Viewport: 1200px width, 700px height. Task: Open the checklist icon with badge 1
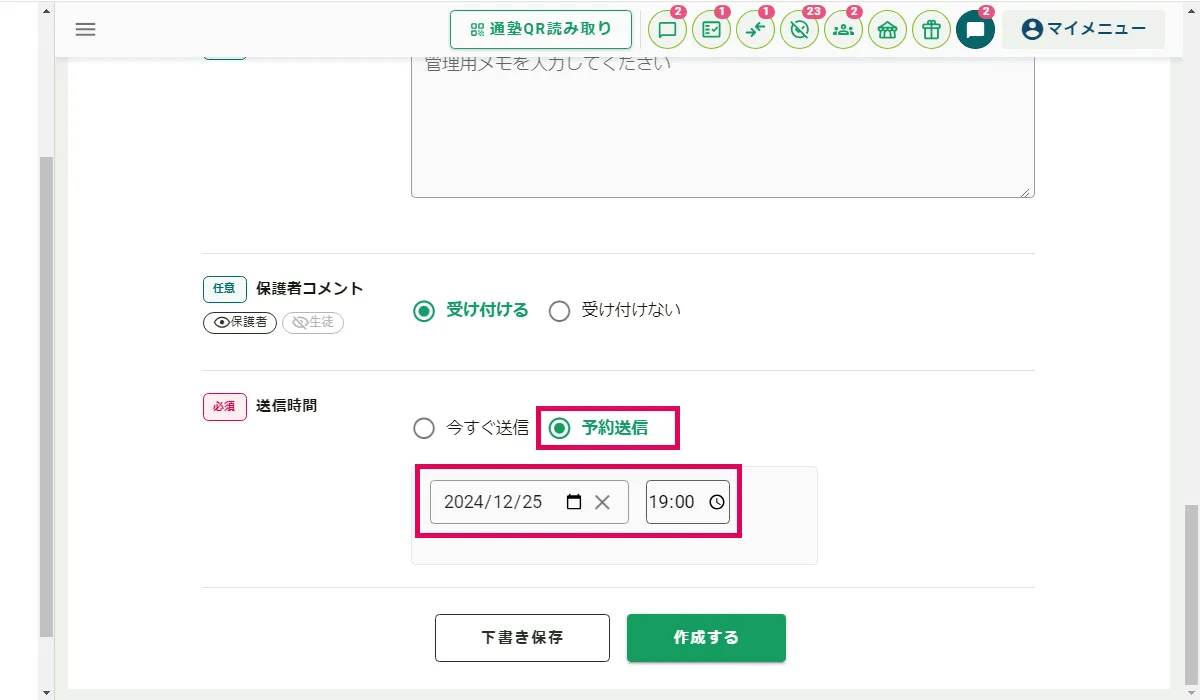tap(711, 30)
